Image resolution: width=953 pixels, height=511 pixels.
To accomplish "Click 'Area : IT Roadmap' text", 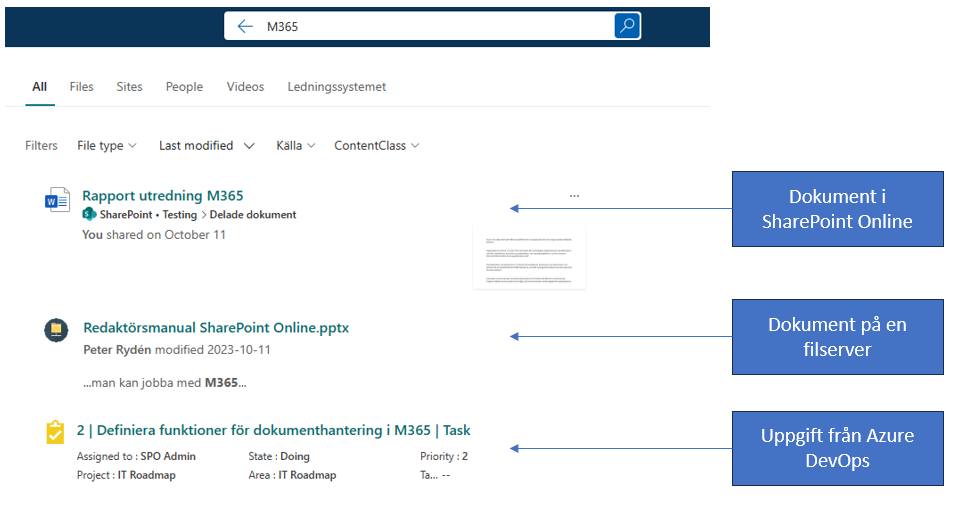I will pyautogui.click(x=292, y=475).
